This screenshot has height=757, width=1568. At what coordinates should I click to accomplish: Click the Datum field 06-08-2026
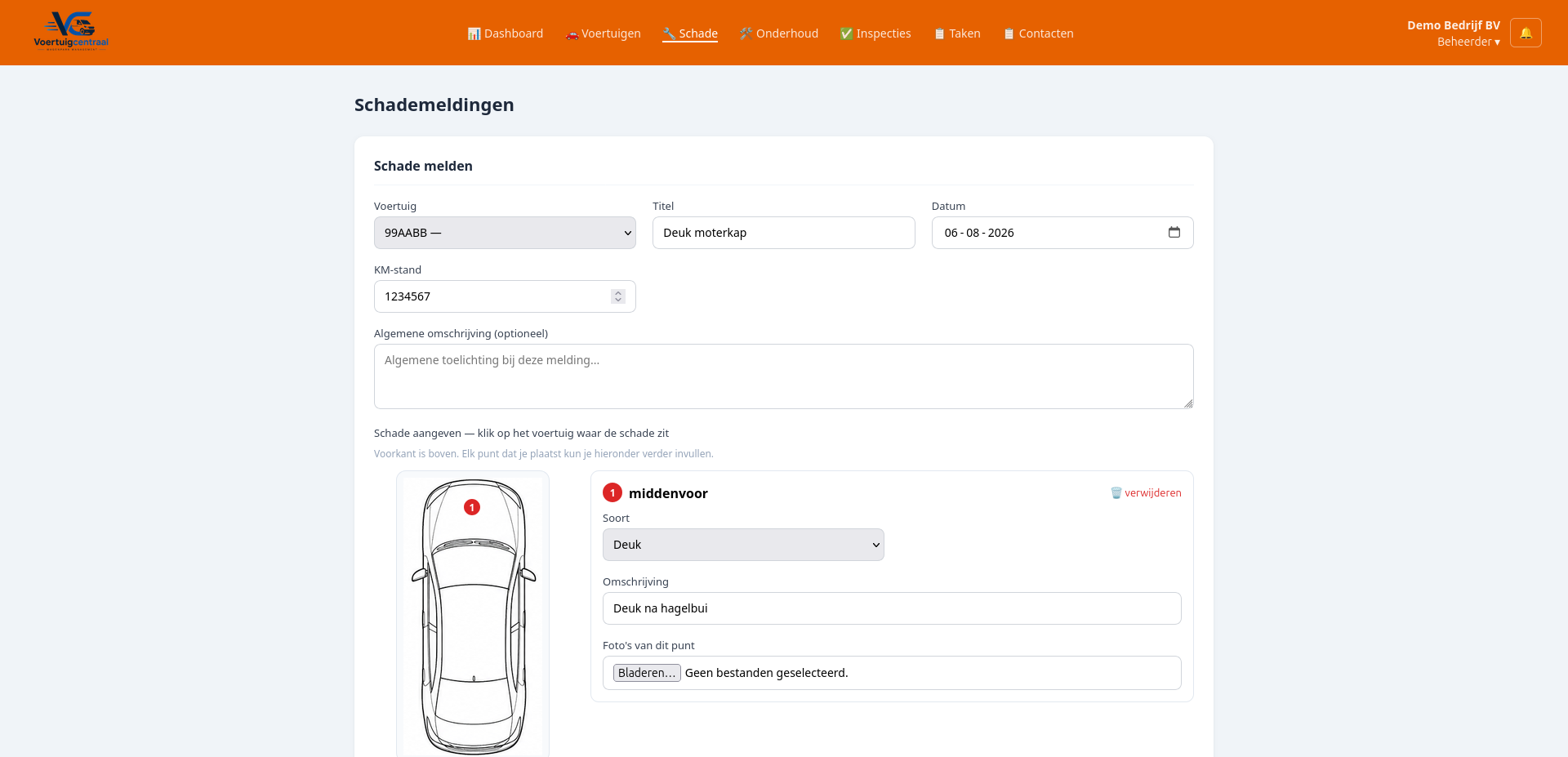click(1062, 233)
